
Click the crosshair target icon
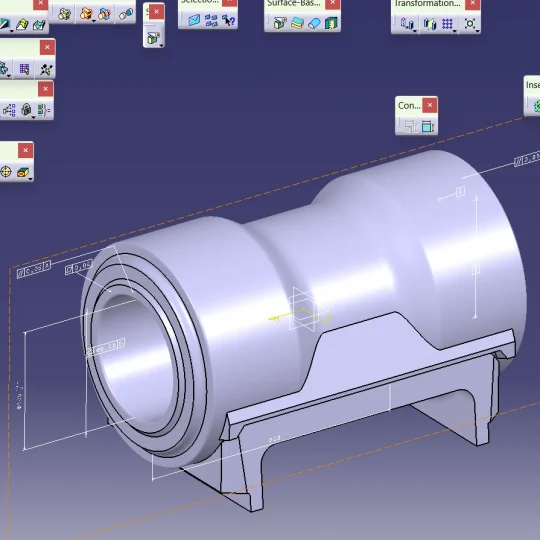6,171
